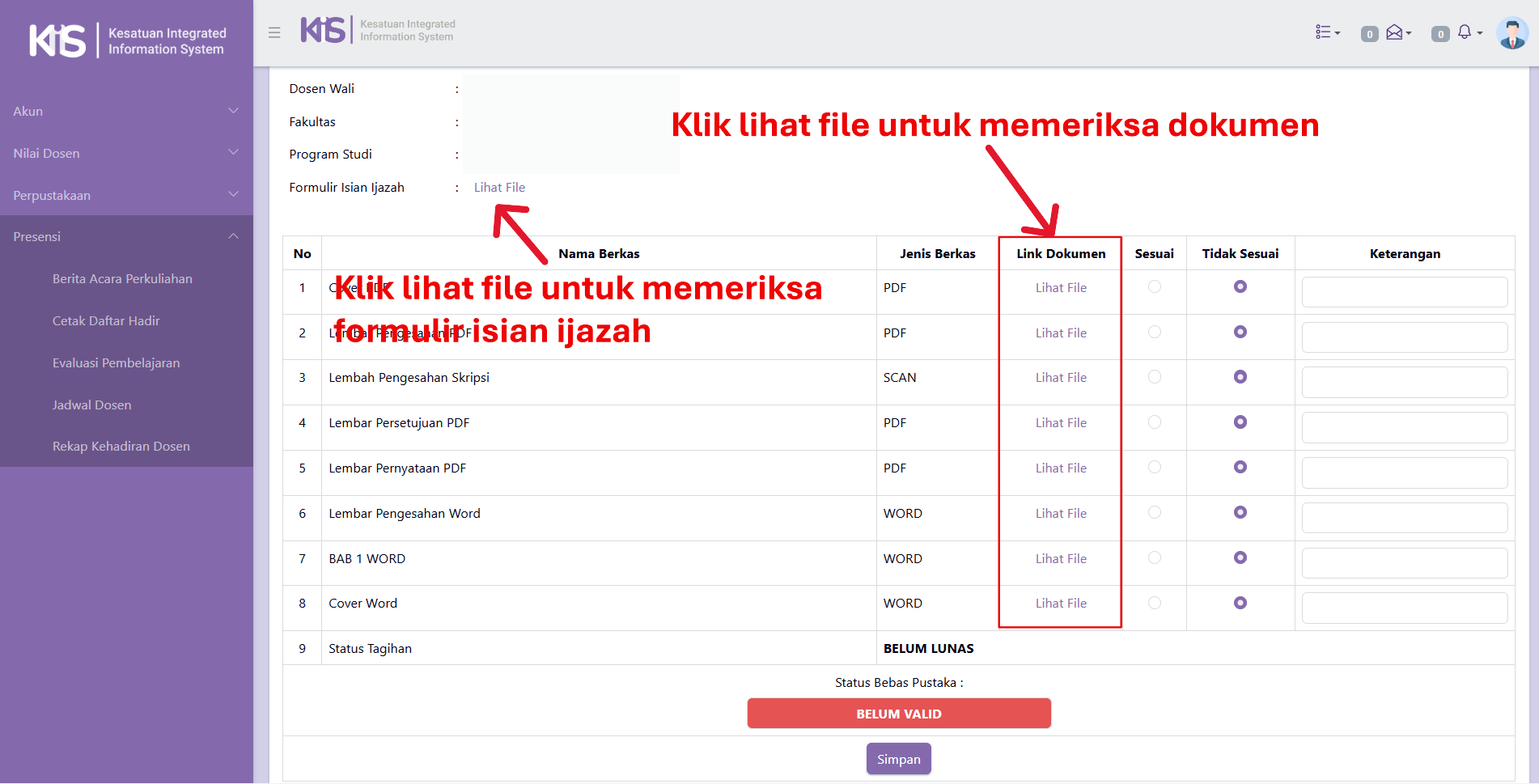Select Sesuai for Lembah Pengesahan Skripsi

(1155, 377)
